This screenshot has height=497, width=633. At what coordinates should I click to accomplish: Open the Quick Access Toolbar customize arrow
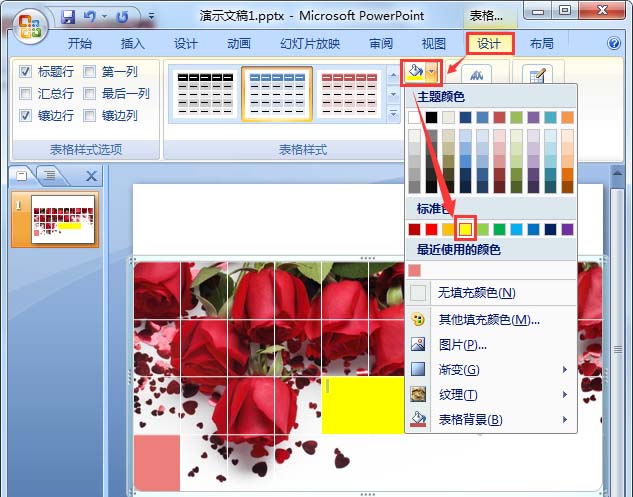pyautogui.click(x=151, y=17)
